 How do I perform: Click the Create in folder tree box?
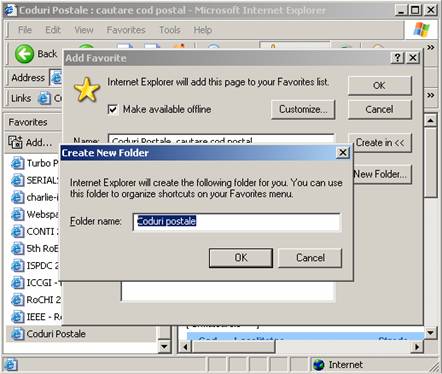click(x=228, y=292)
